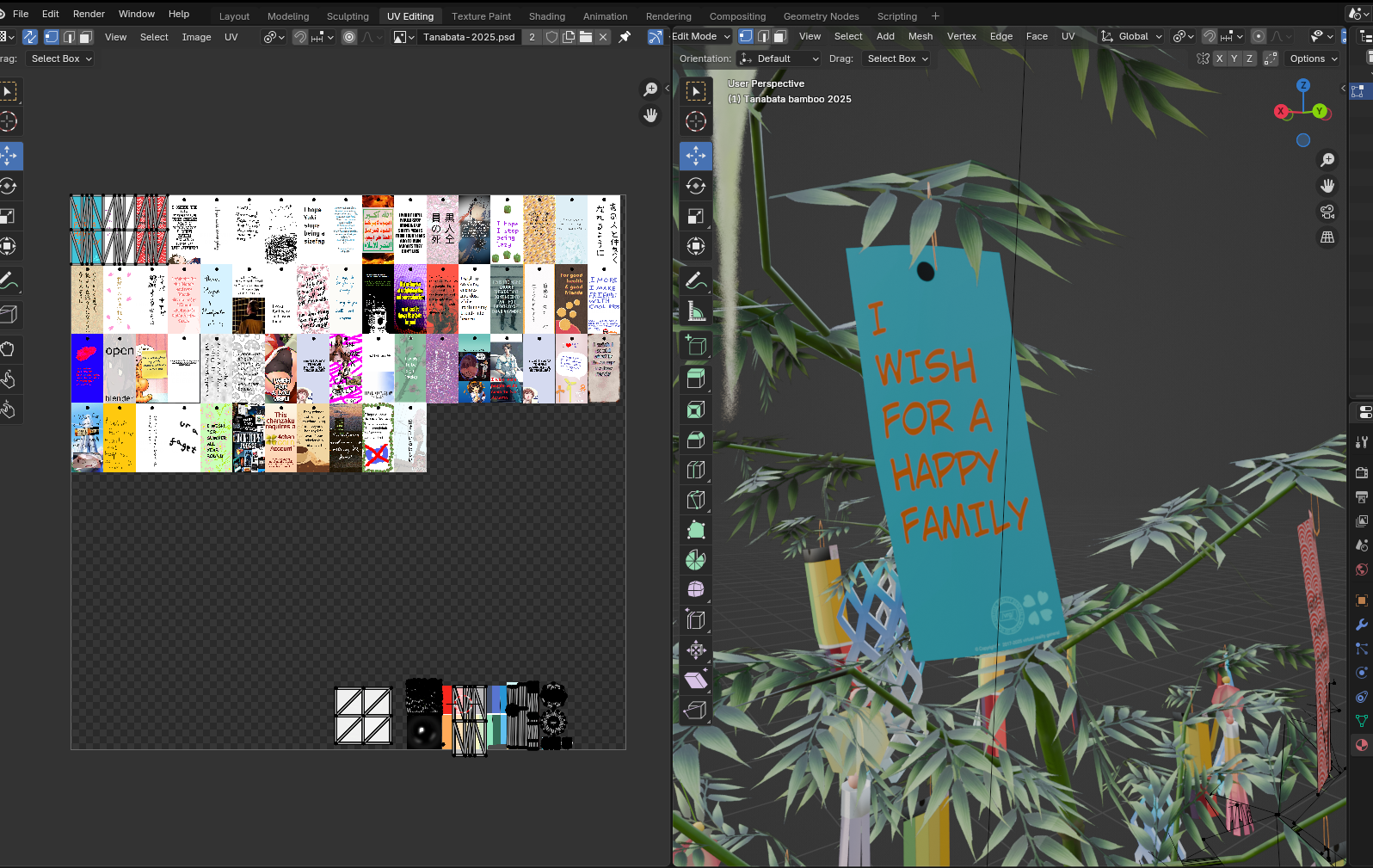Toggle snapping in the UV editor header
This screenshot has width=1373, height=868.
pos(299,37)
